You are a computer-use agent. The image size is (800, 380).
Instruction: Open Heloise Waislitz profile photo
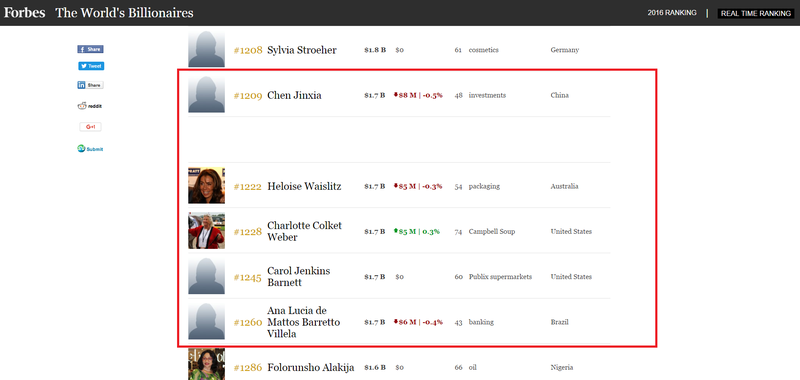tap(206, 186)
